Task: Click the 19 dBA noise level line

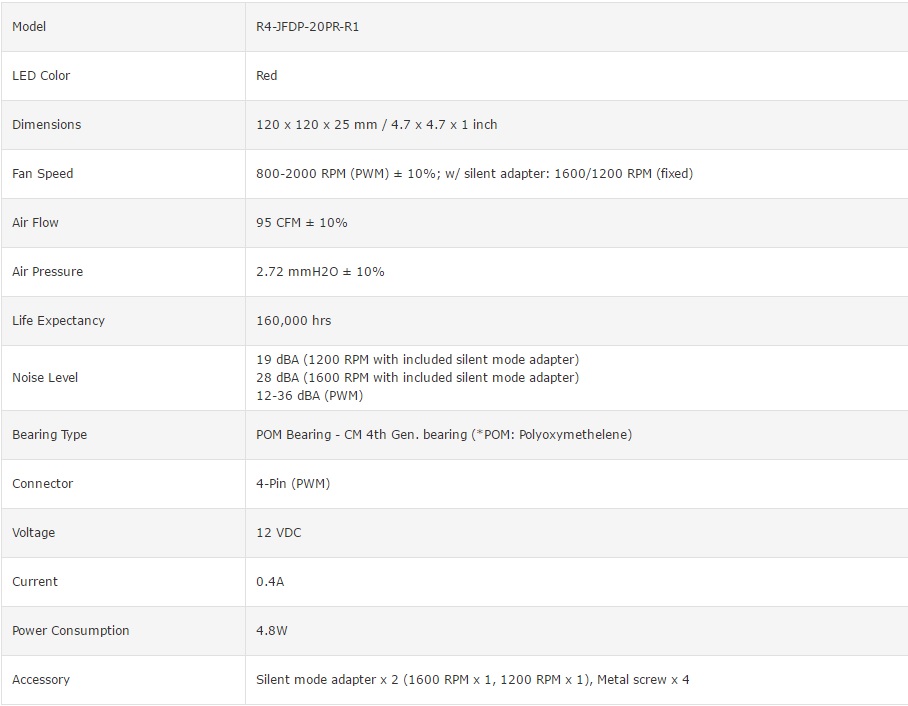Action: 417,359
